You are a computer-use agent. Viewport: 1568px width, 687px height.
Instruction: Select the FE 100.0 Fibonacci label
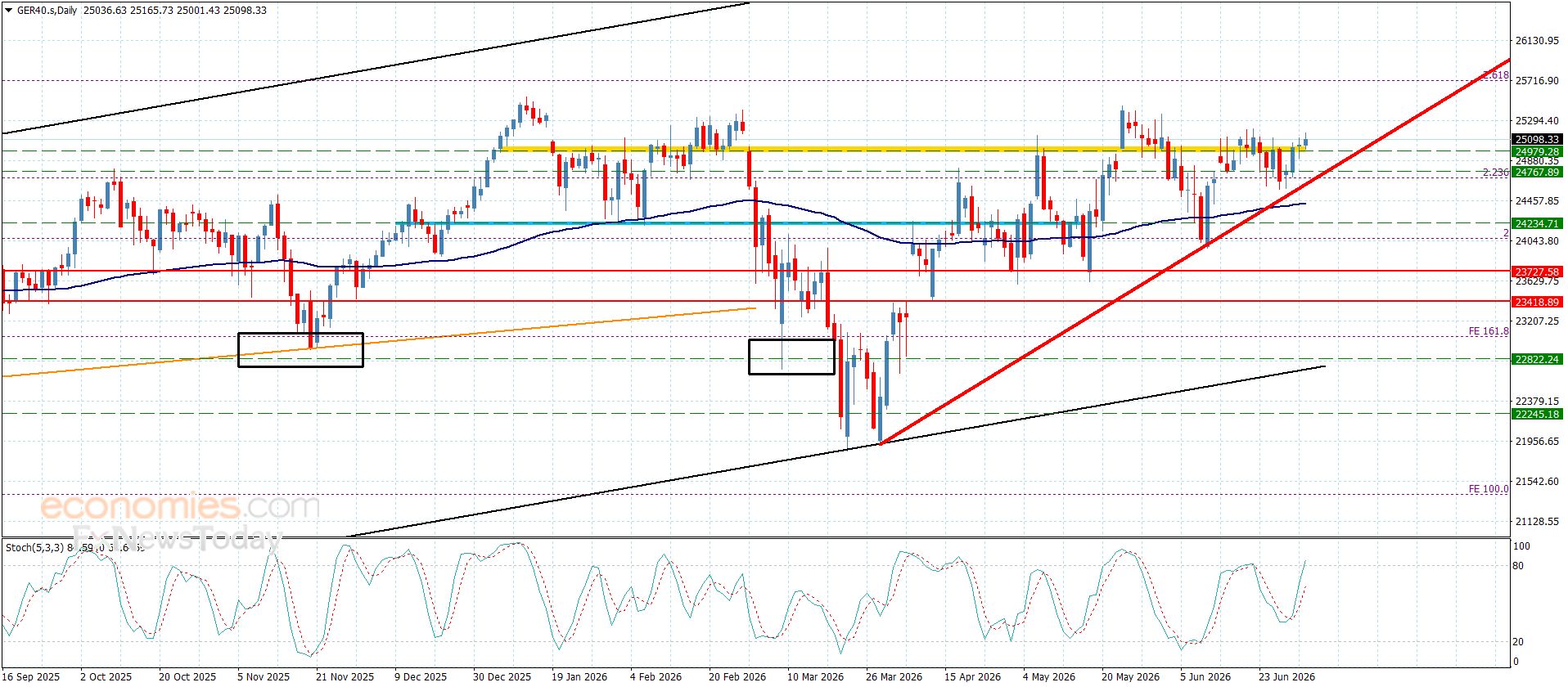click(1488, 489)
